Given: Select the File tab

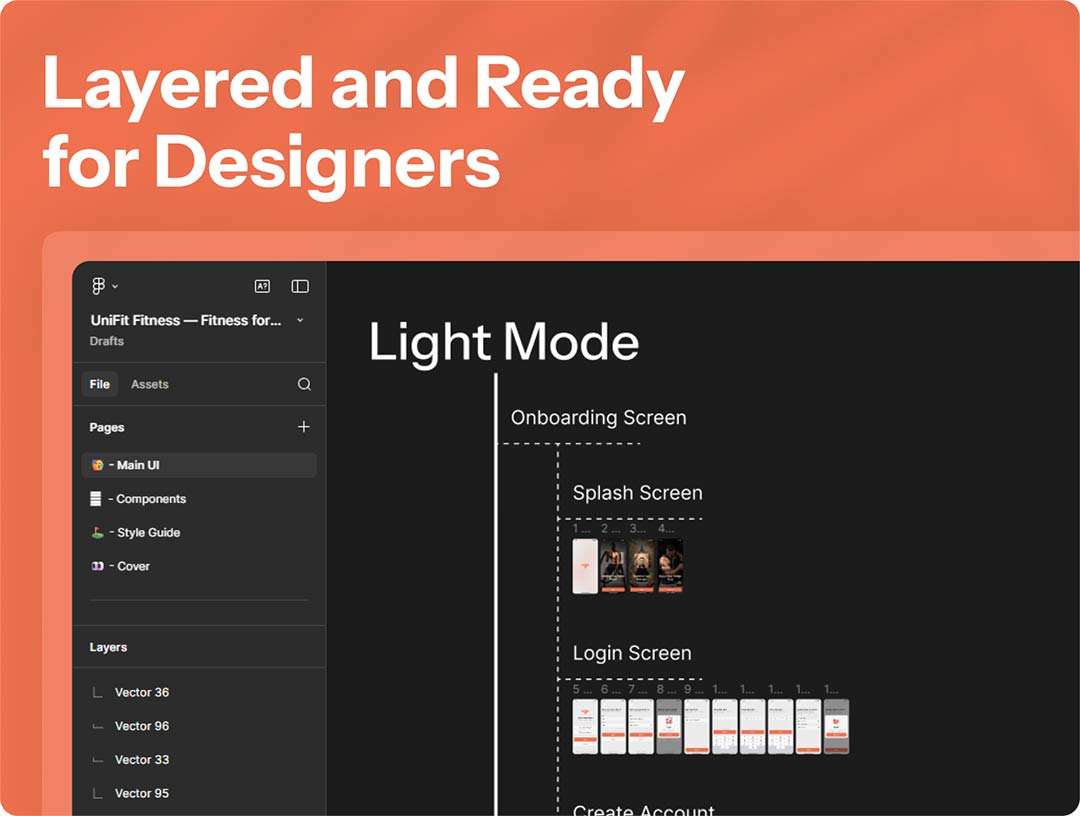Looking at the screenshot, I should 100,384.
